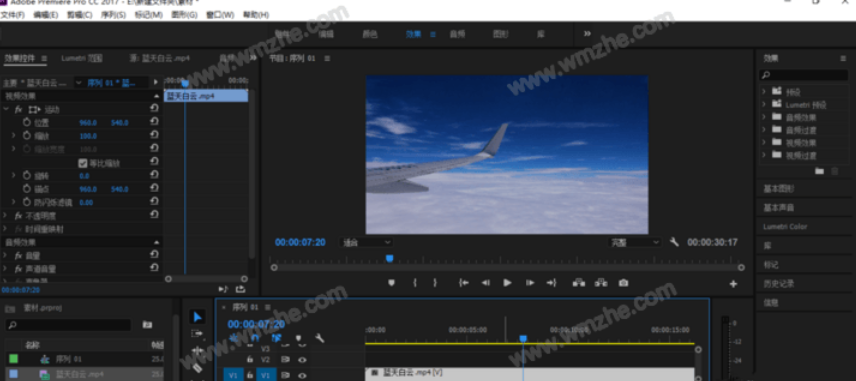Reset the 位置 position parameter
This screenshot has width=856, height=381.
click(x=154, y=122)
